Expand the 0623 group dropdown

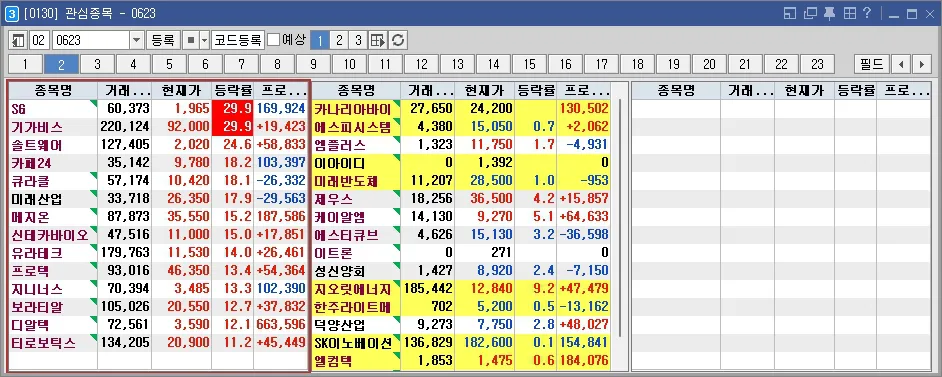point(137,41)
